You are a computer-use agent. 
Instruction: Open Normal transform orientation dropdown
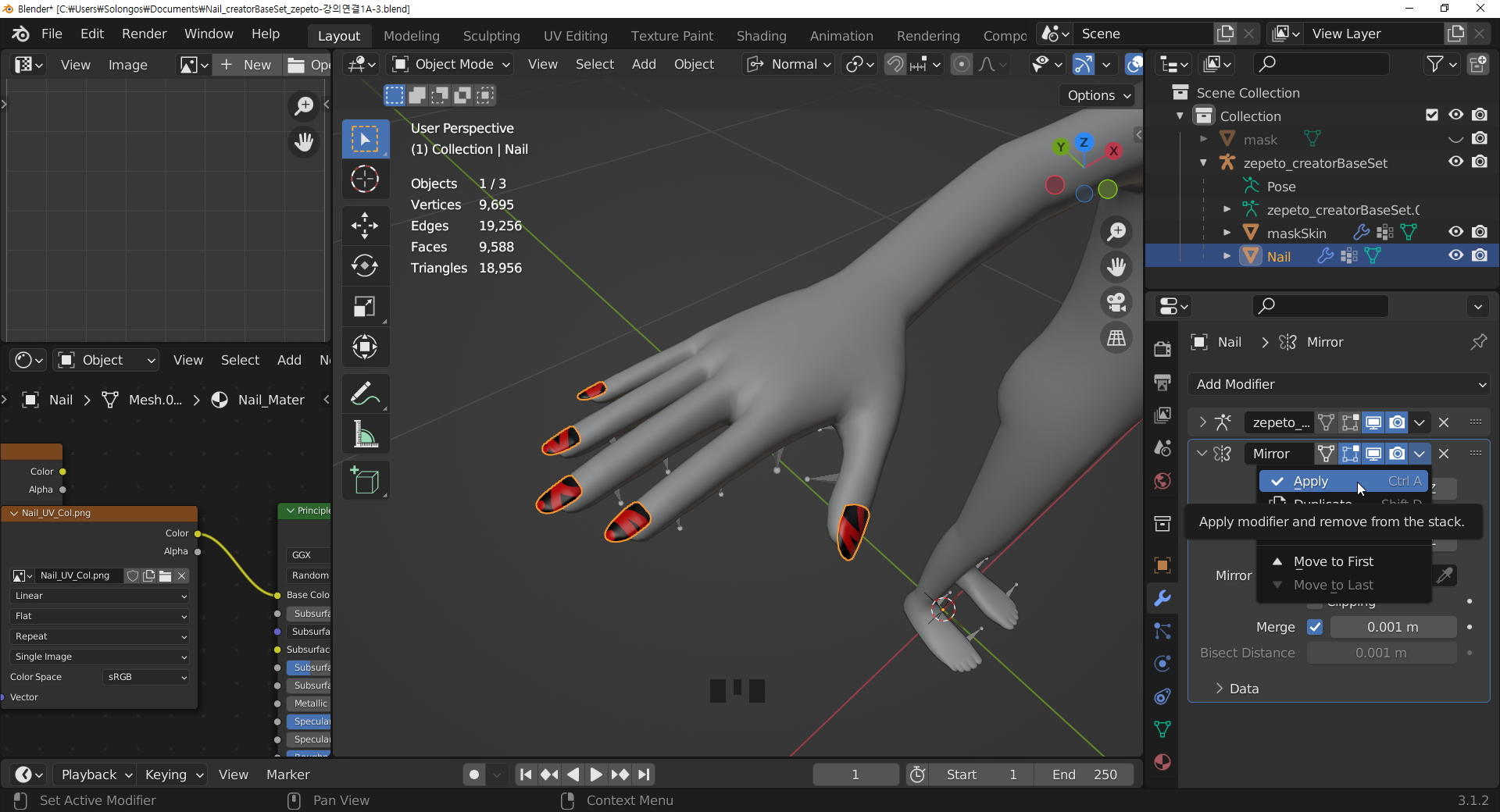click(x=788, y=64)
